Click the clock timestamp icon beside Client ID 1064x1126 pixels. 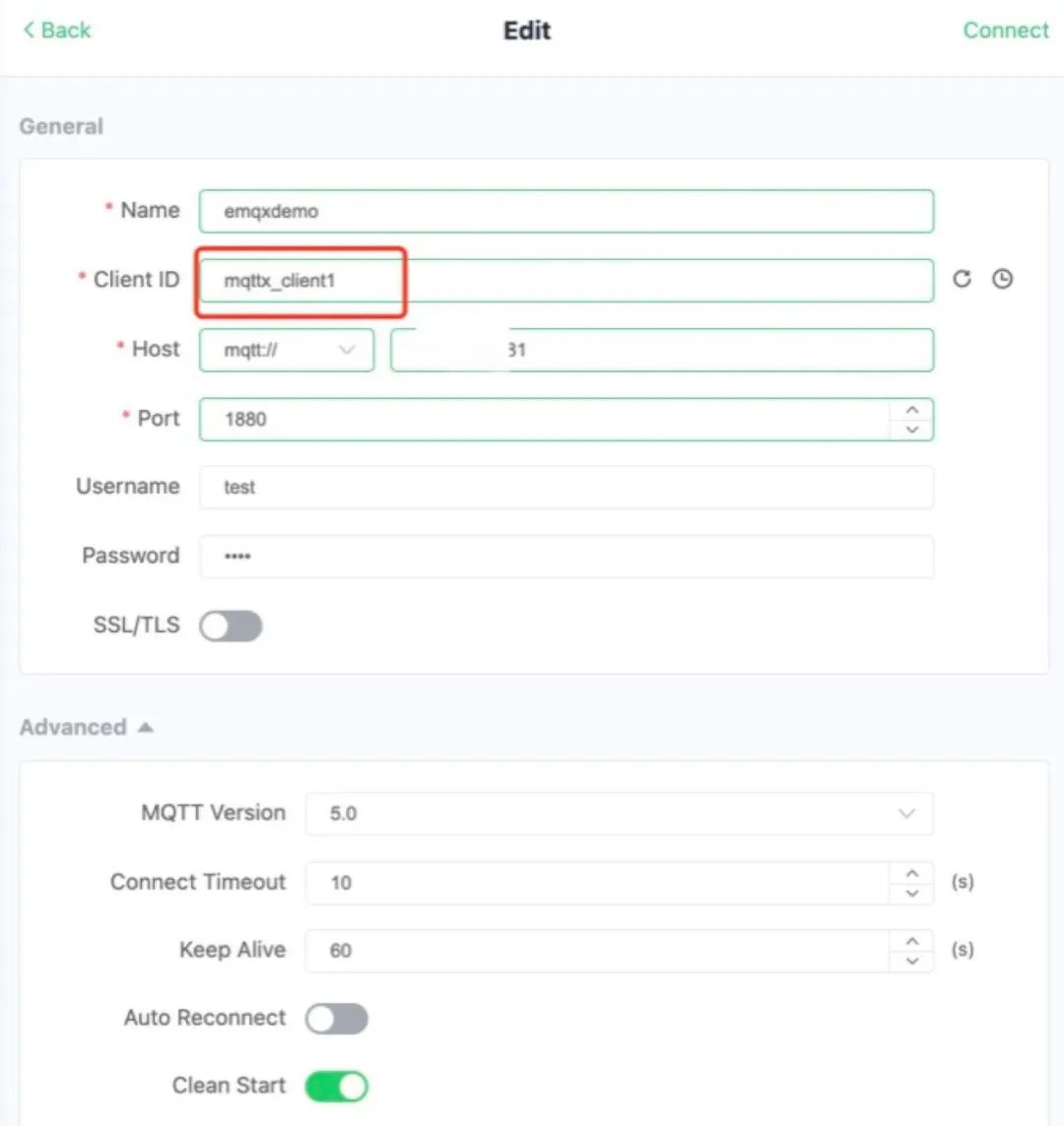pos(1002,280)
